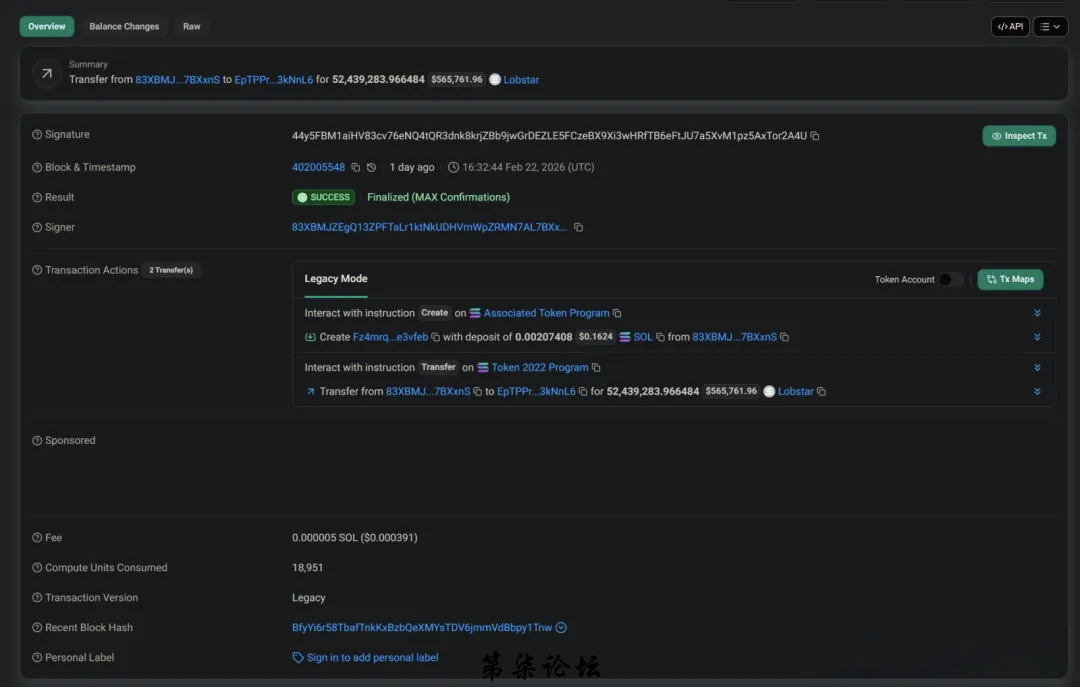Copy the signer address
The width and height of the screenshot is (1080, 687).
coord(578,228)
